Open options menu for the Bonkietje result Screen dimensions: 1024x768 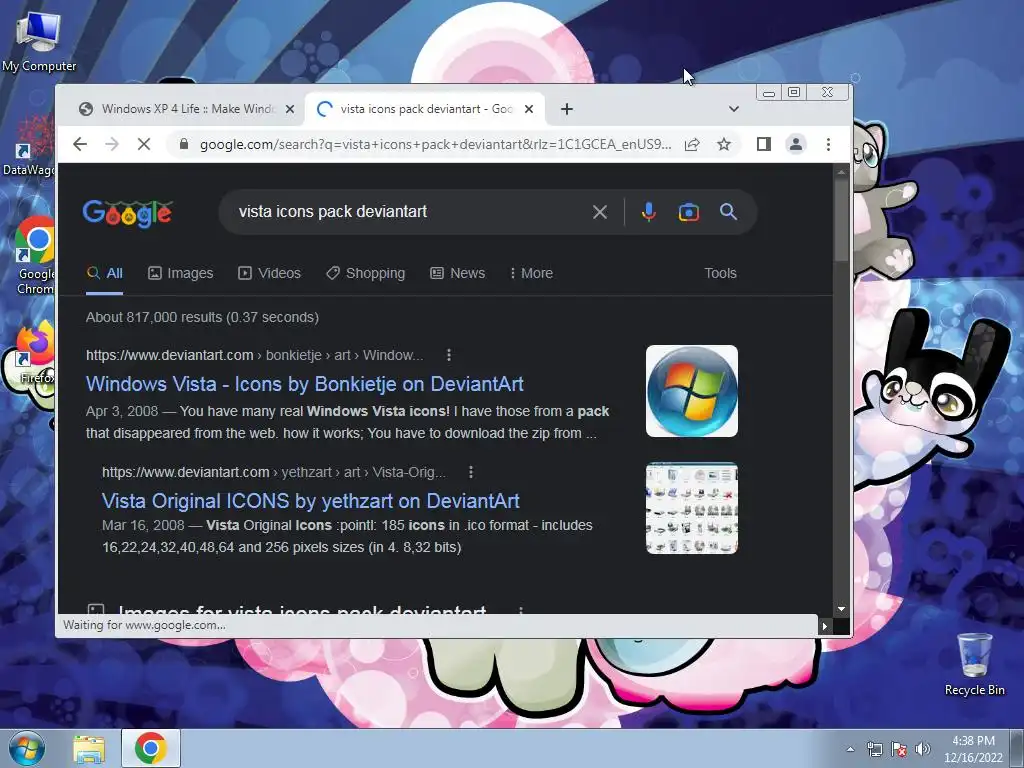(449, 355)
